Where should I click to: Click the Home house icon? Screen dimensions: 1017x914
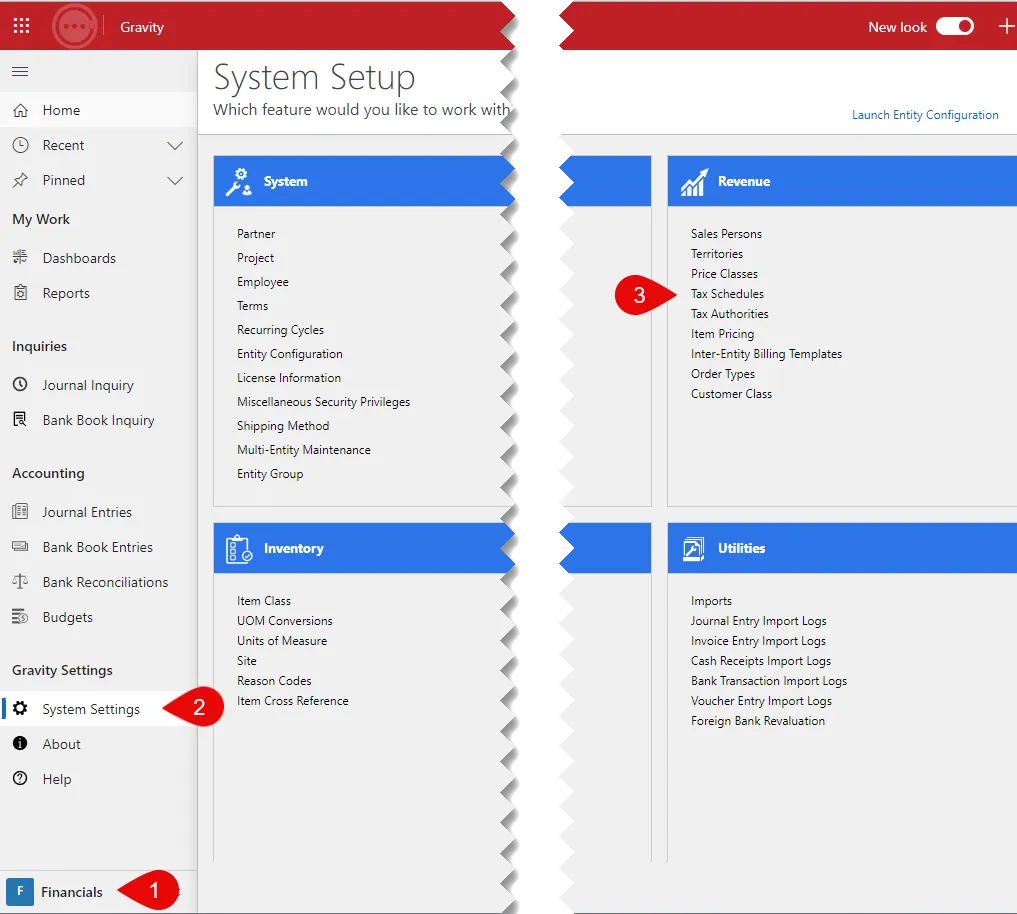click(21, 110)
